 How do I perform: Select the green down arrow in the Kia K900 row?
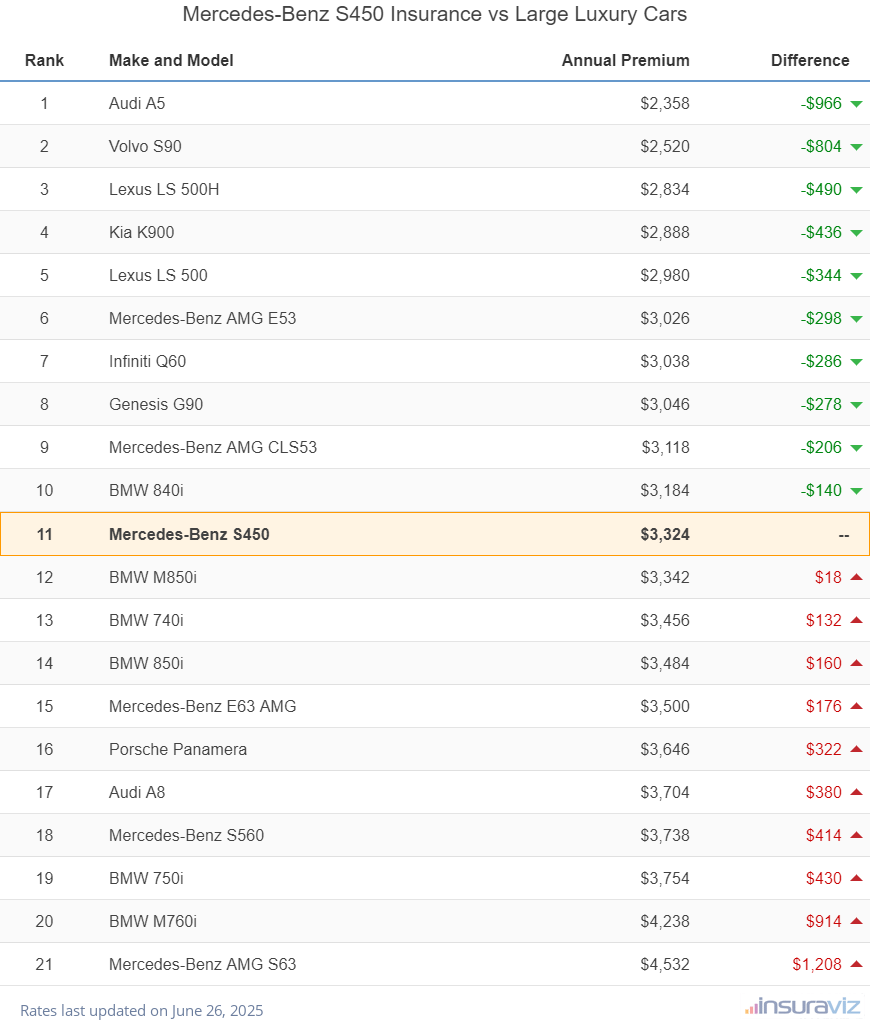(856, 234)
